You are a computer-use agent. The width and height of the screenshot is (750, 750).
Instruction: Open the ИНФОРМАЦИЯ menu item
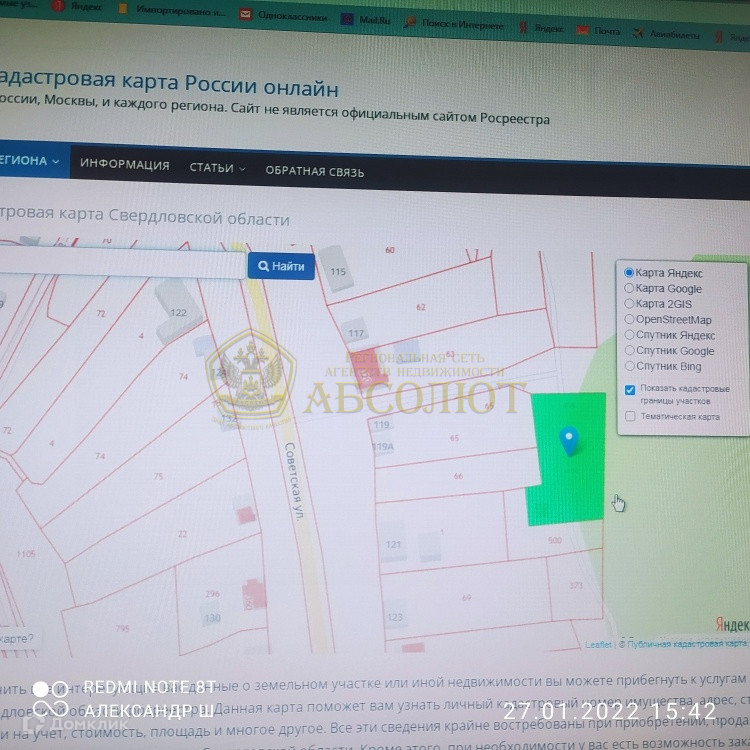tap(124, 164)
